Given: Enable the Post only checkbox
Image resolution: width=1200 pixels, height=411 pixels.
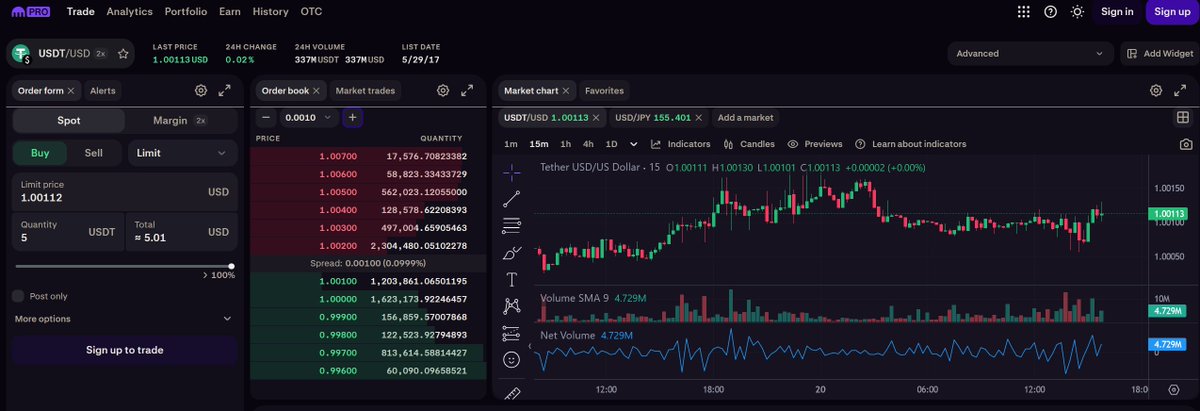Looking at the screenshot, I should click(x=18, y=296).
